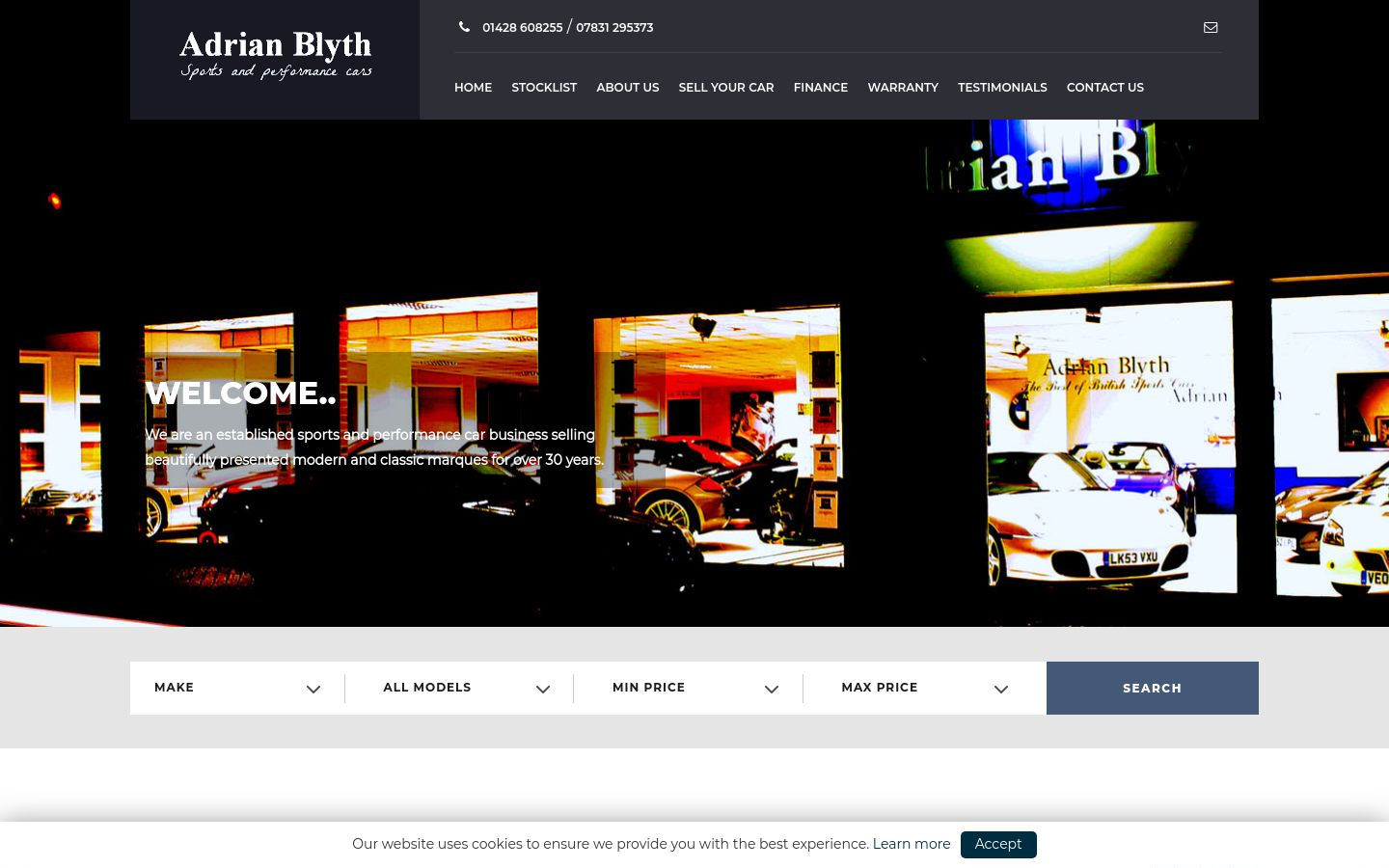
Task: Click the Adrian Blyth logo
Action: (x=276, y=56)
